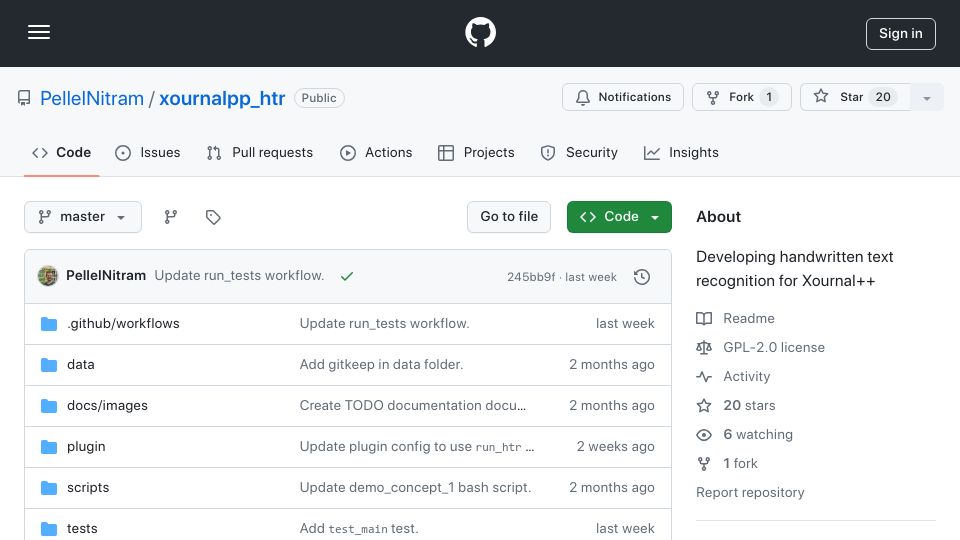This screenshot has width=960, height=540.
Task: Click the Go to file button
Action: (509, 217)
